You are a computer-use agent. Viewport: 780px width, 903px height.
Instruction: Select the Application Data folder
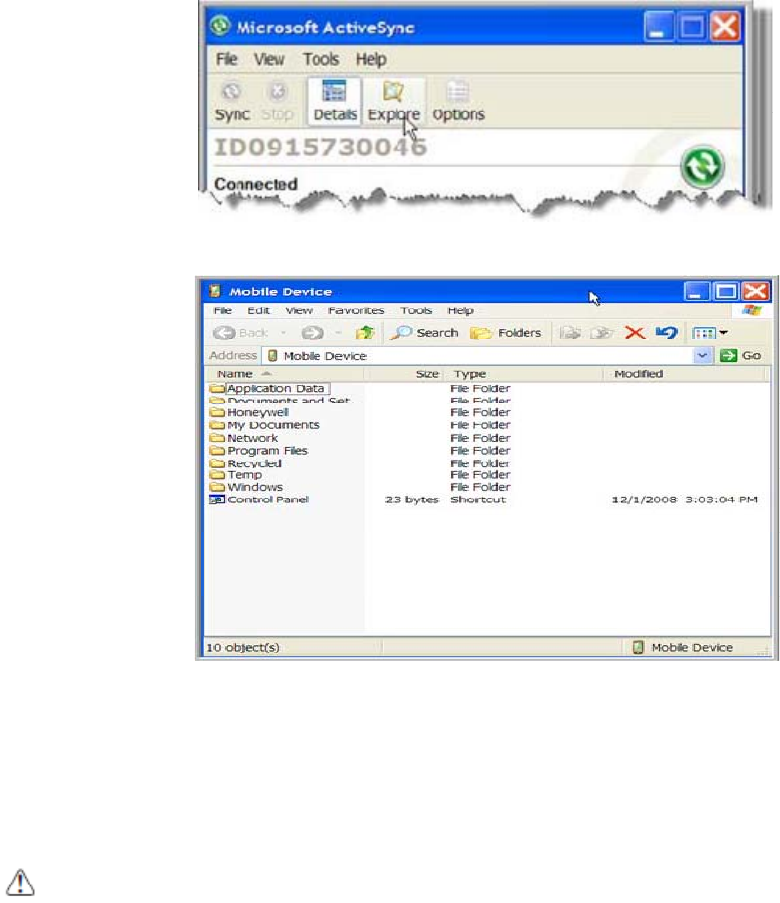[270, 389]
